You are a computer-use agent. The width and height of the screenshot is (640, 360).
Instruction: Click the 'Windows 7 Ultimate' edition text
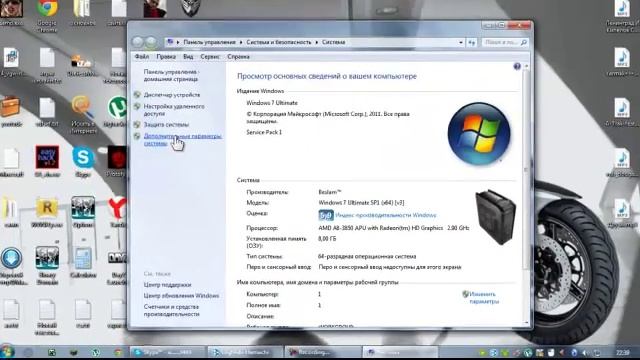(x=272, y=103)
